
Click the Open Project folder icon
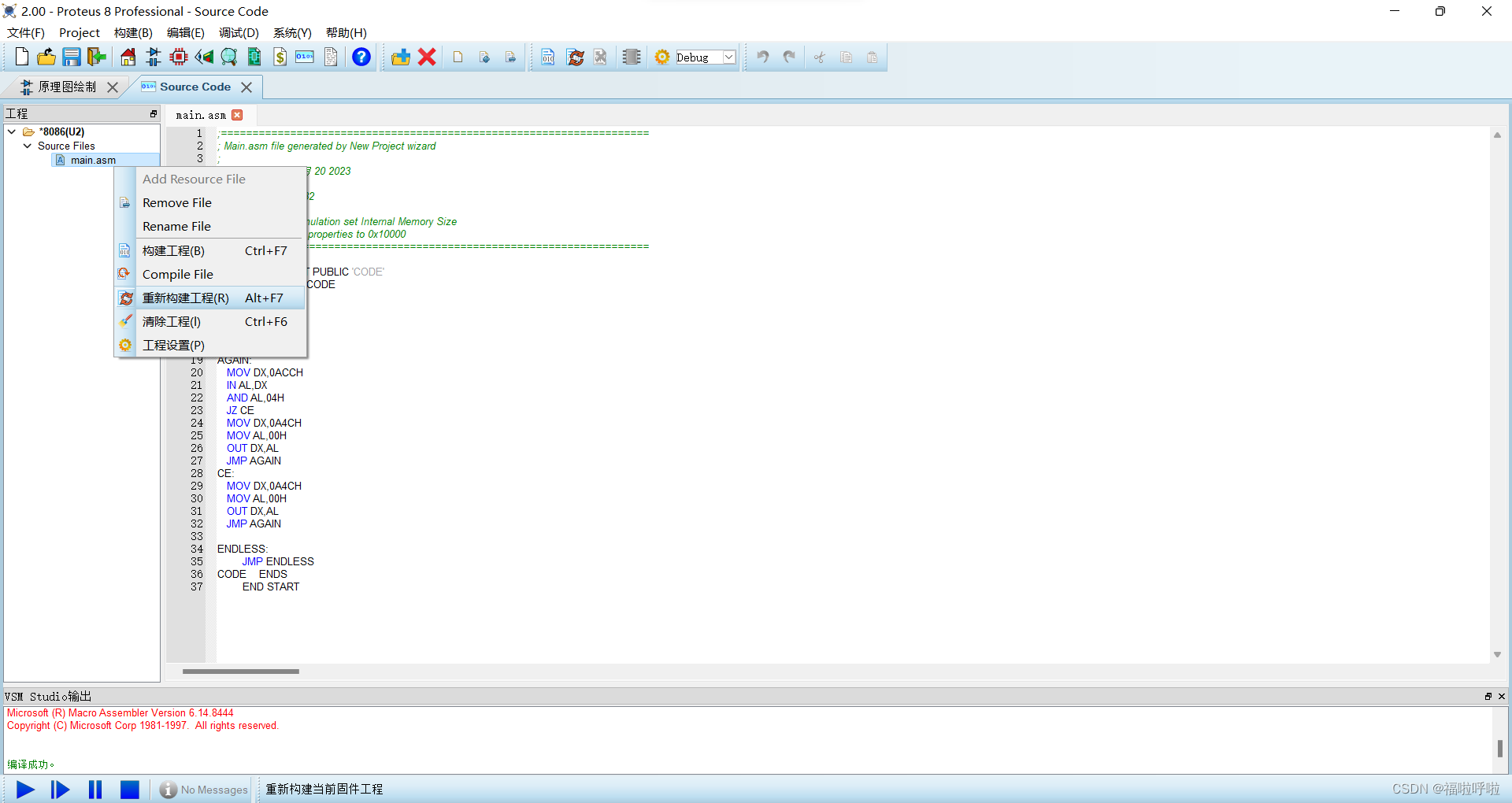(46, 57)
